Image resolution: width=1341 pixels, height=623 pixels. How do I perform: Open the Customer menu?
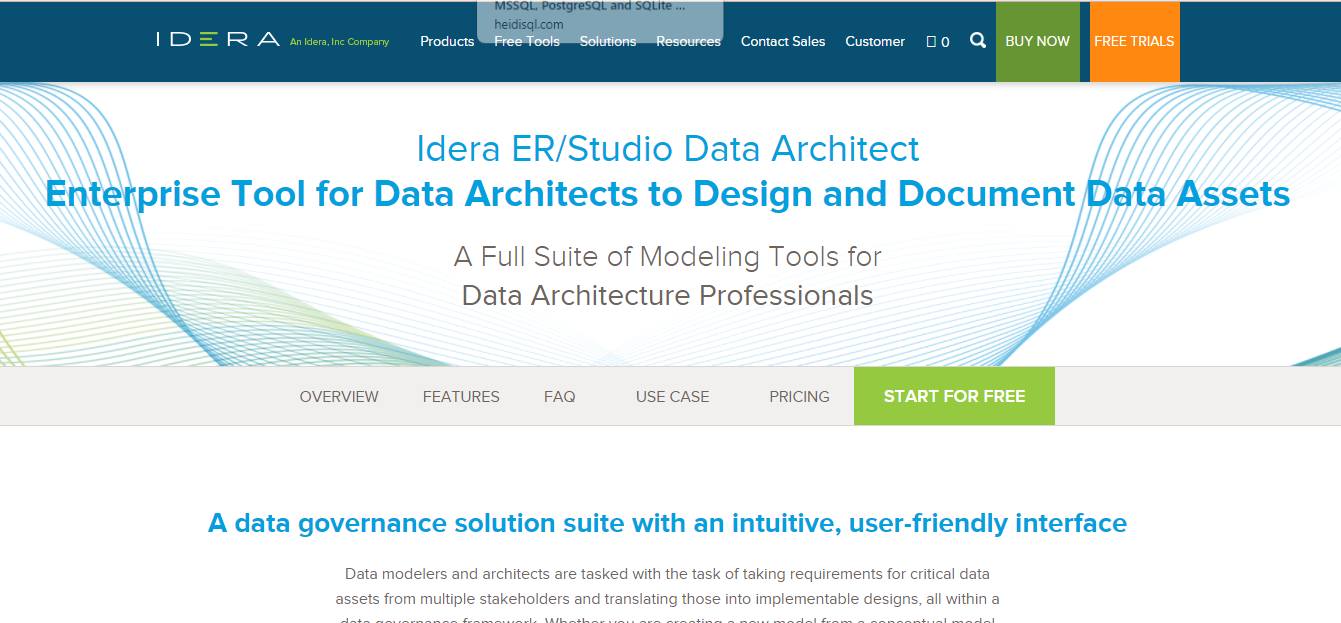(x=875, y=41)
